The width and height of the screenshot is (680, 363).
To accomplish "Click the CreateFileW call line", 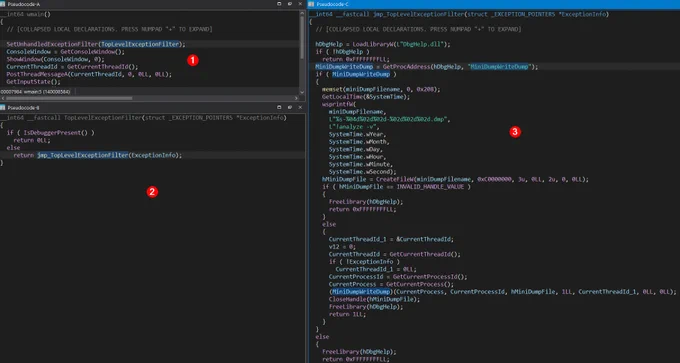I will (x=455, y=179).
